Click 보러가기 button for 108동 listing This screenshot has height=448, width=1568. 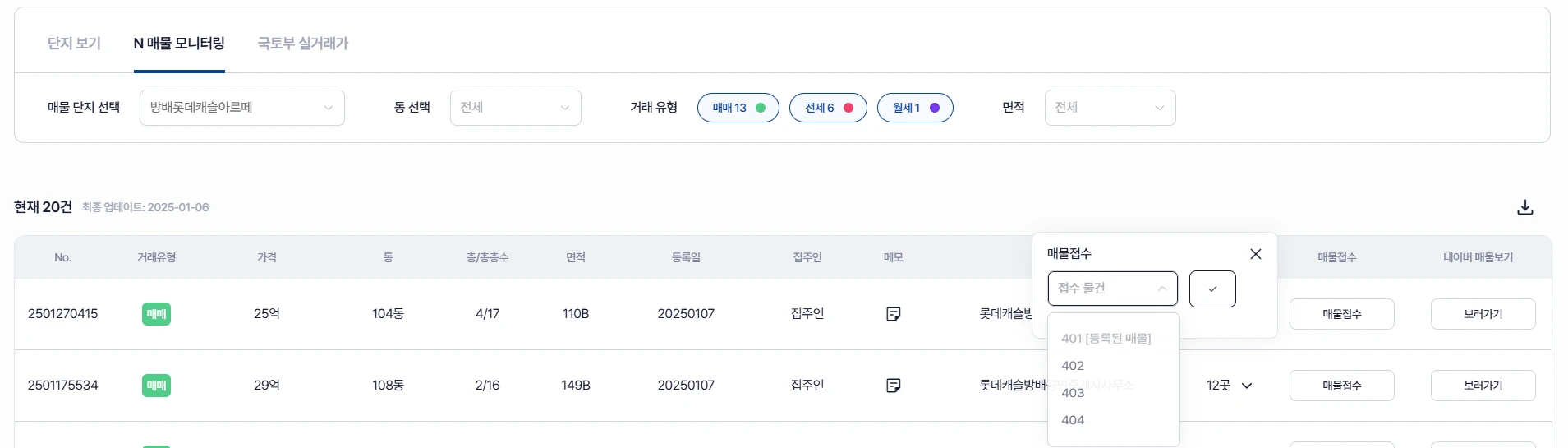tap(1483, 386)
